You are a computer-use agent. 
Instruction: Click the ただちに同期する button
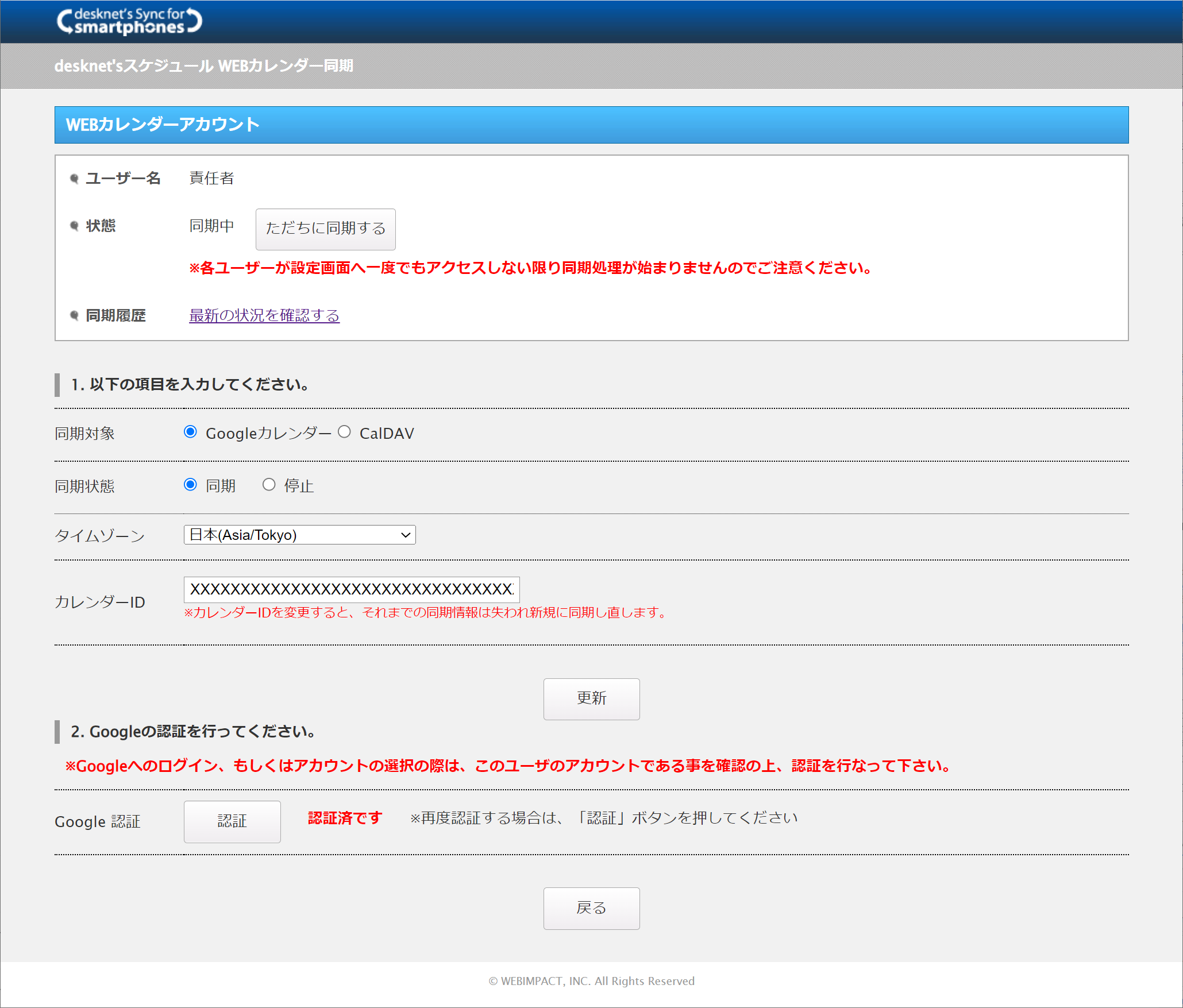tap(325, 229)
